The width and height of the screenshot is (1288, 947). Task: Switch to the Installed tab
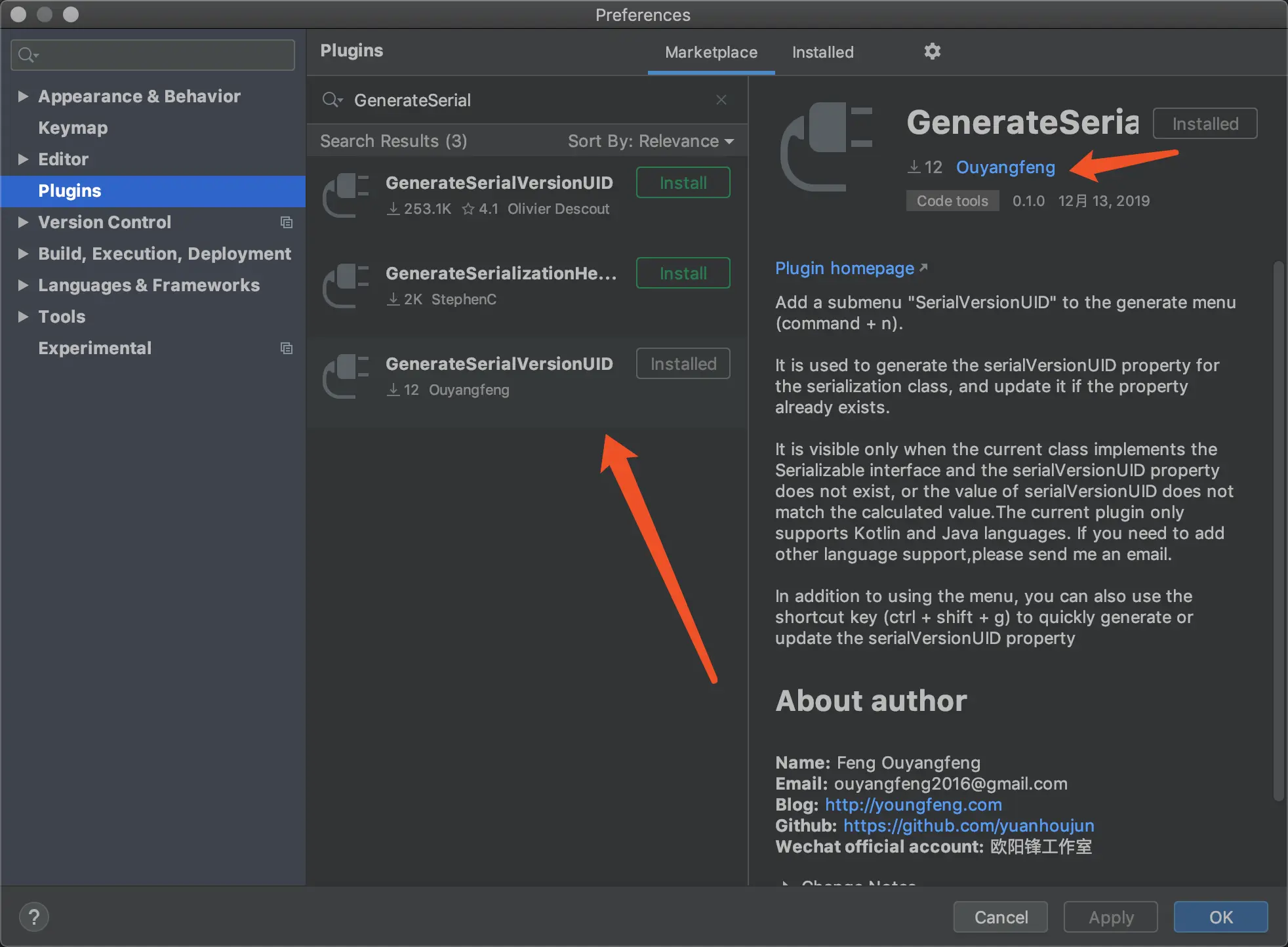[822, 52]
